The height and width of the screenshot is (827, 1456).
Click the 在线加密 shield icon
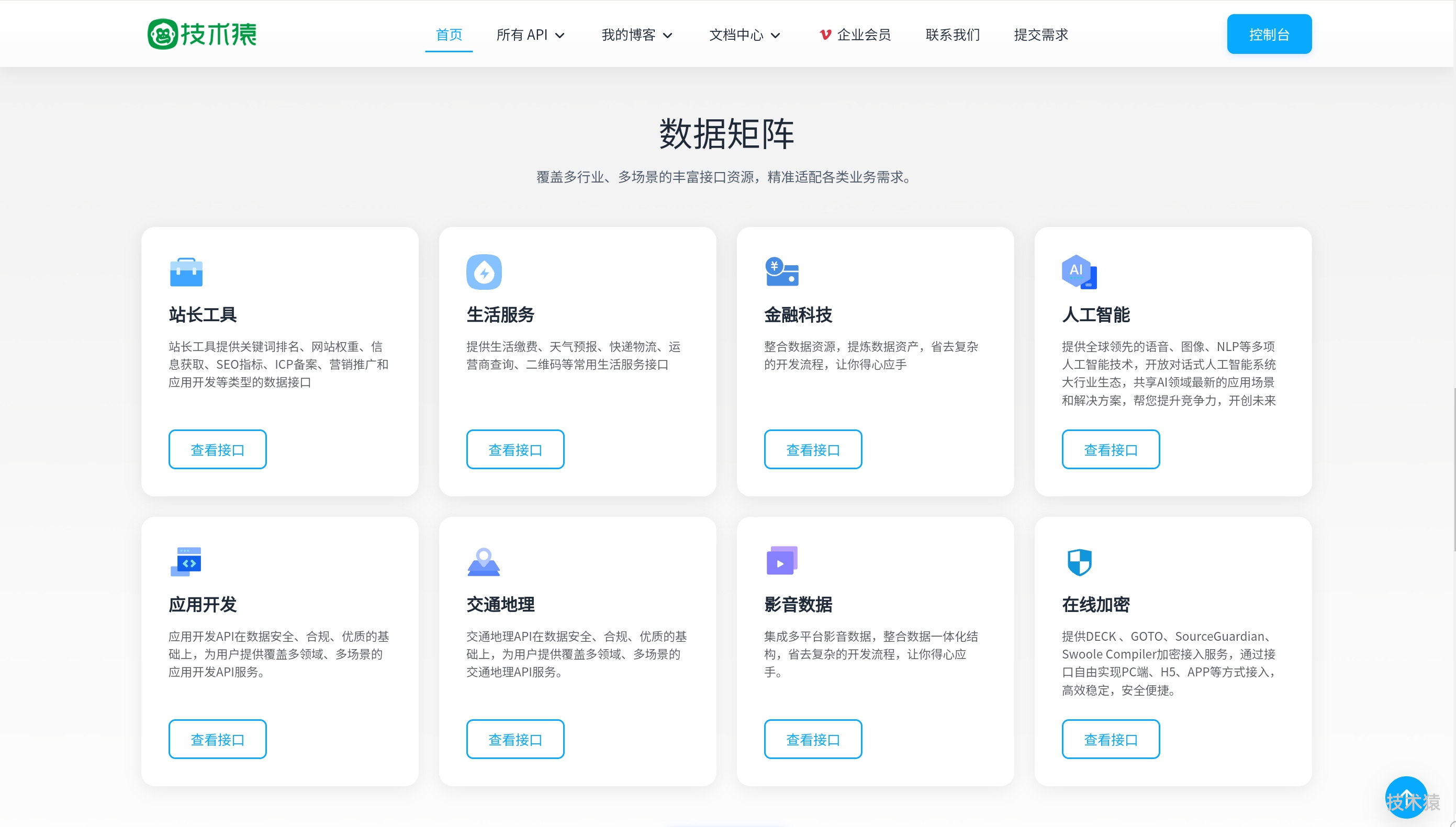pyautogui.click(x=1079, y=562)
